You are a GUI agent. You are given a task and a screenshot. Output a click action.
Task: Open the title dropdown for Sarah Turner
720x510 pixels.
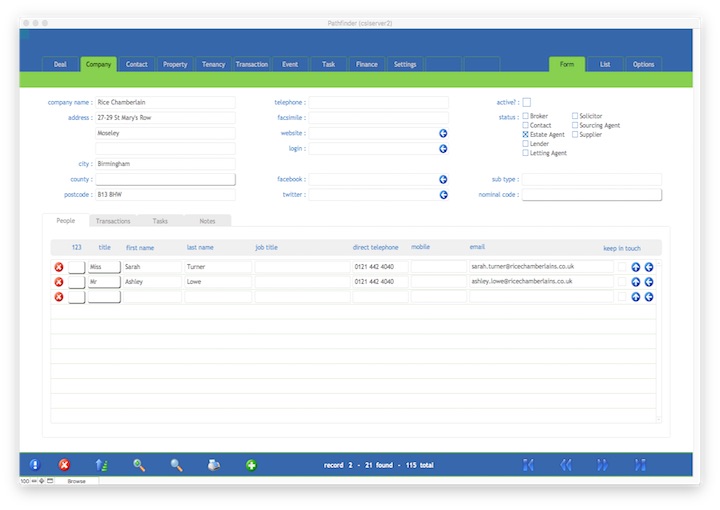[103, 267]
